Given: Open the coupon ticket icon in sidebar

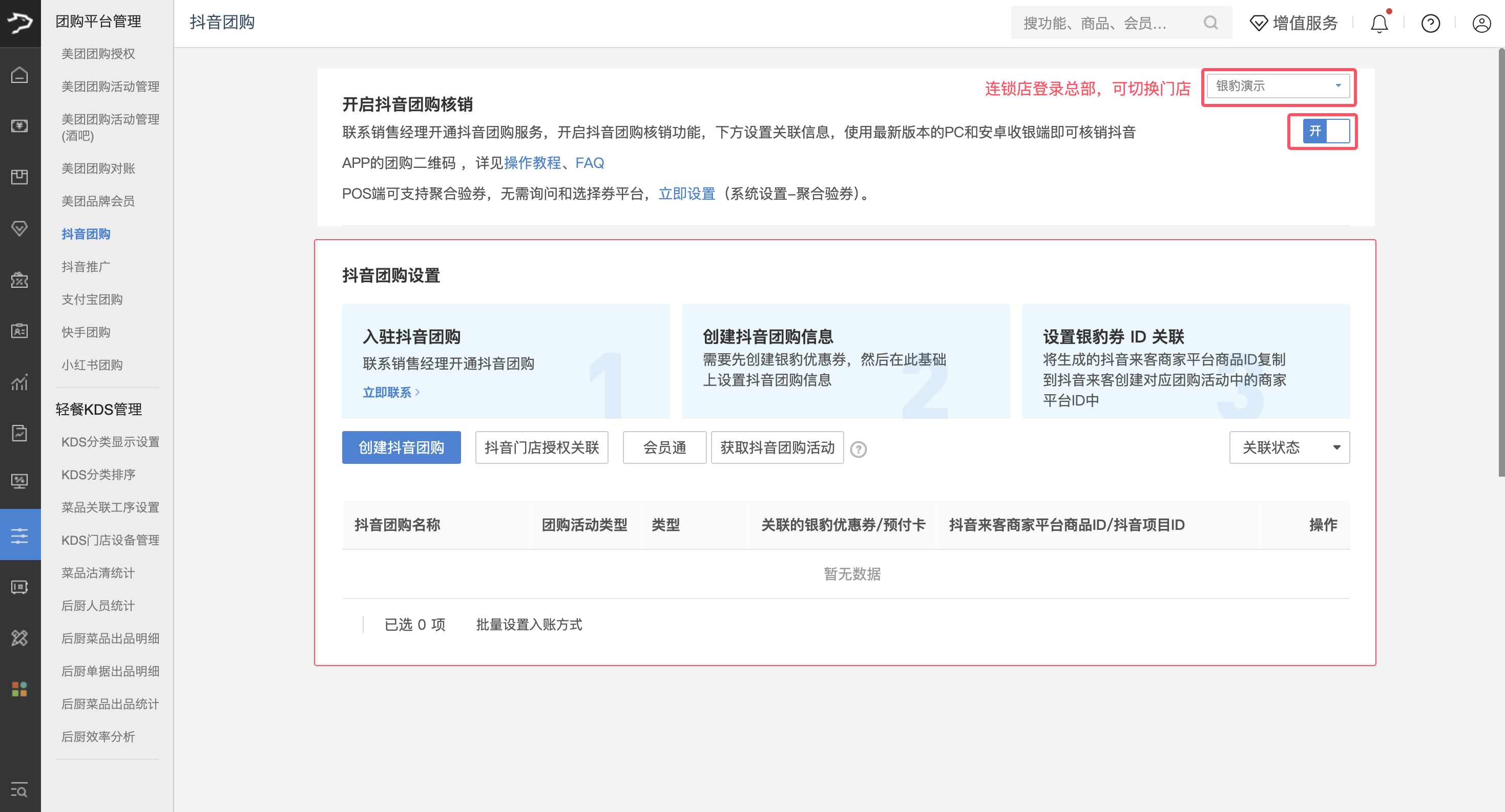Looking at the screenshot, I should tap(20, 280).
